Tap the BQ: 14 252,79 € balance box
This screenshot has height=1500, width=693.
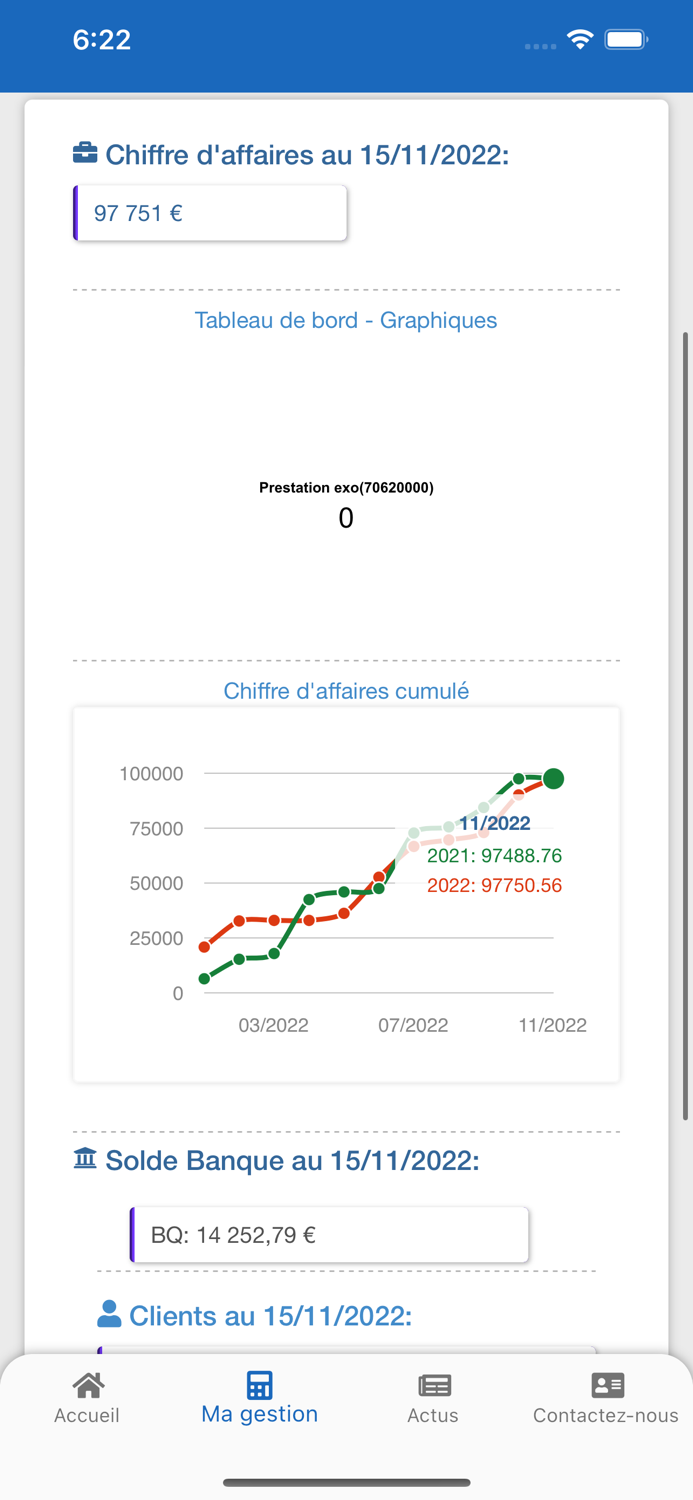coord(329,1235)
